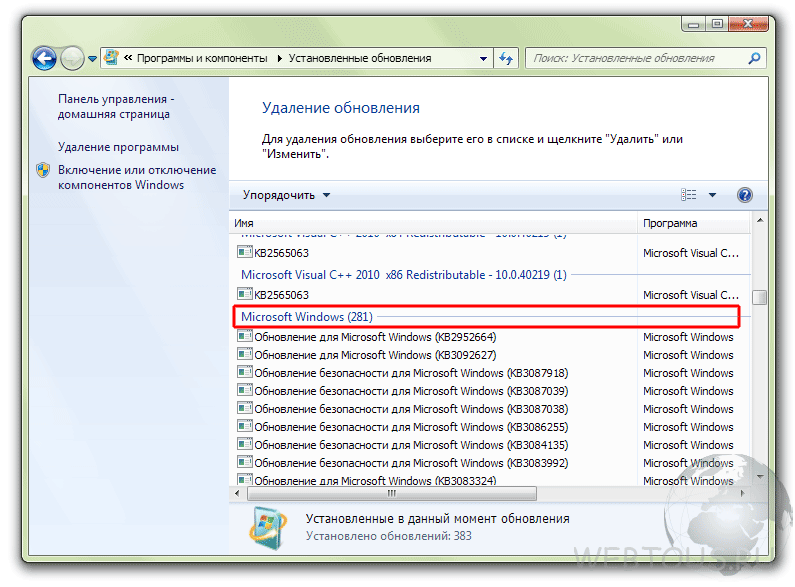The image size is (795, 587).
Task: Change view with the view icon
Action: (x=689, y=195)
